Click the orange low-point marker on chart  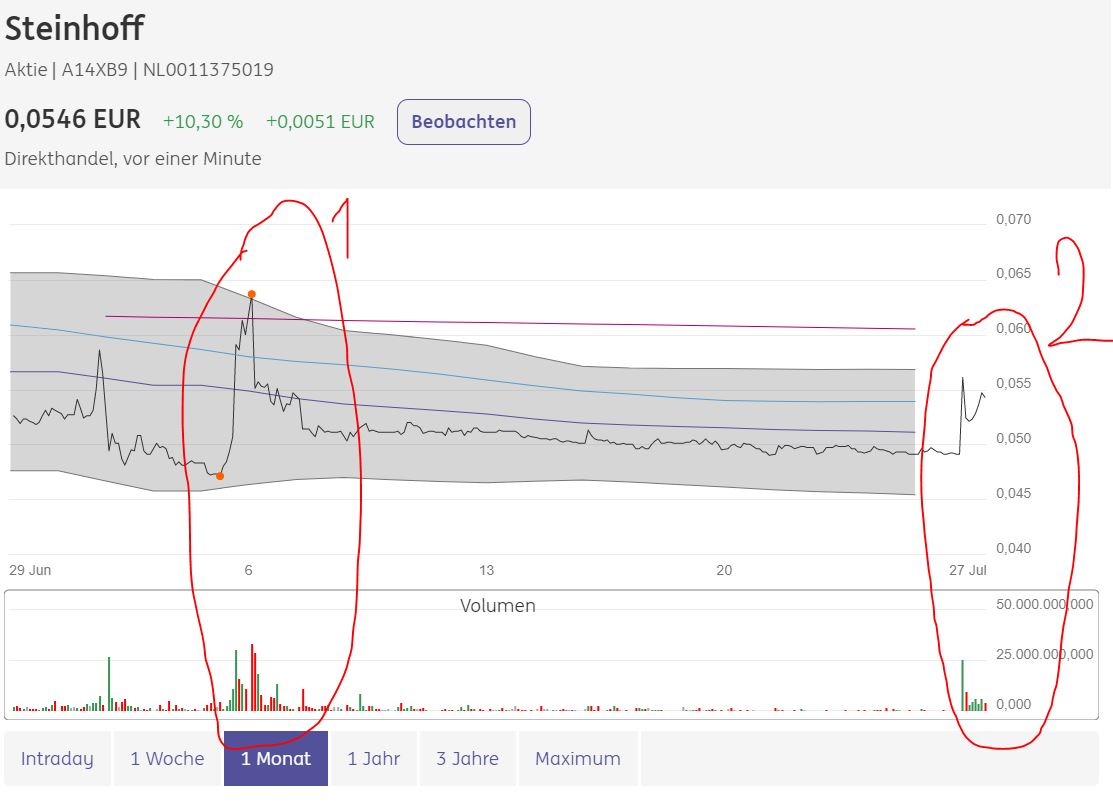(220, 476)
